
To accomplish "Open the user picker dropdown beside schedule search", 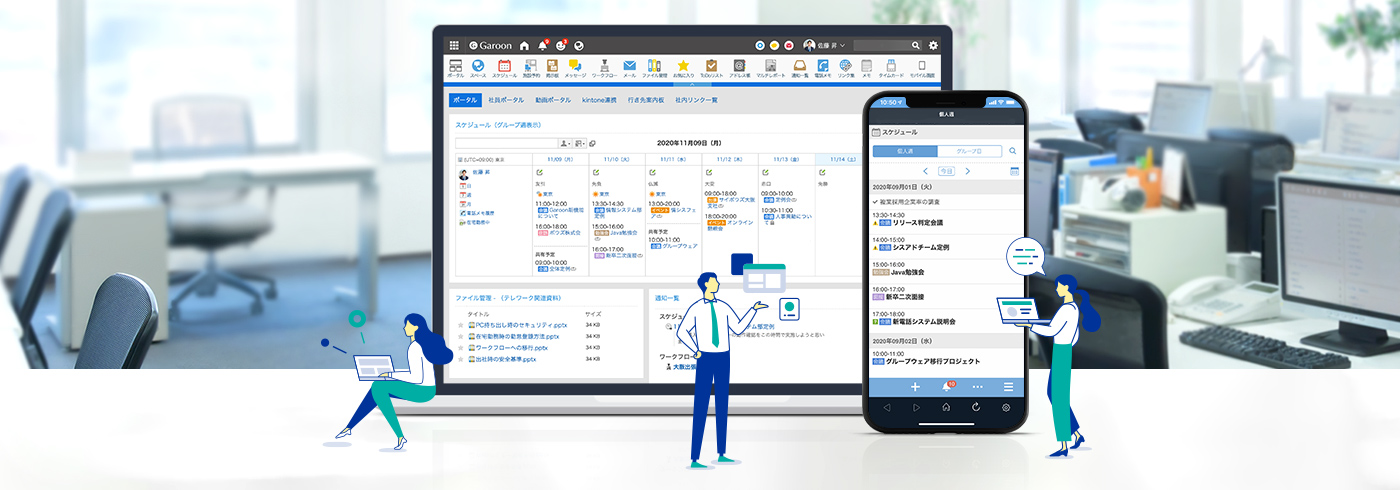I will 565,143.
